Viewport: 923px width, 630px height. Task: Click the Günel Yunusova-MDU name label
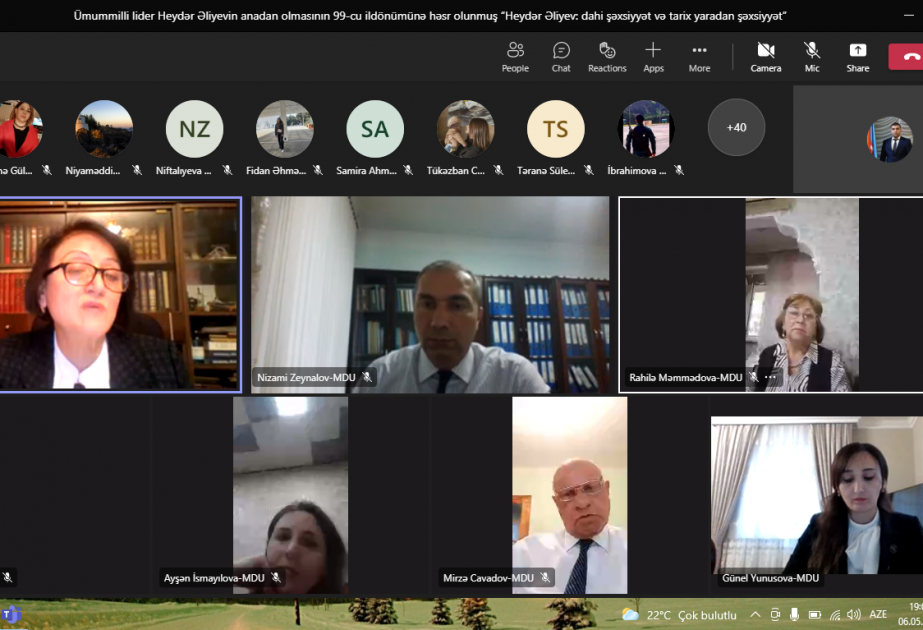point(771,578)
